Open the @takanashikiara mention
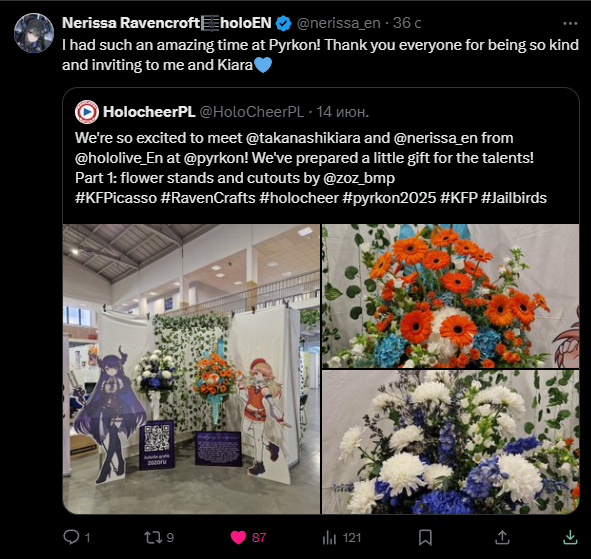 point(303,138)
